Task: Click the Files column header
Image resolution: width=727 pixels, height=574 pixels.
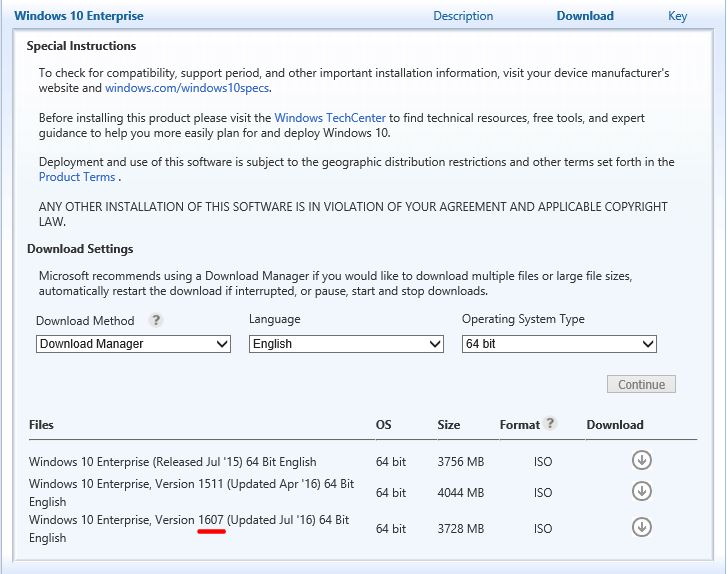Action: tap(41, 425)
